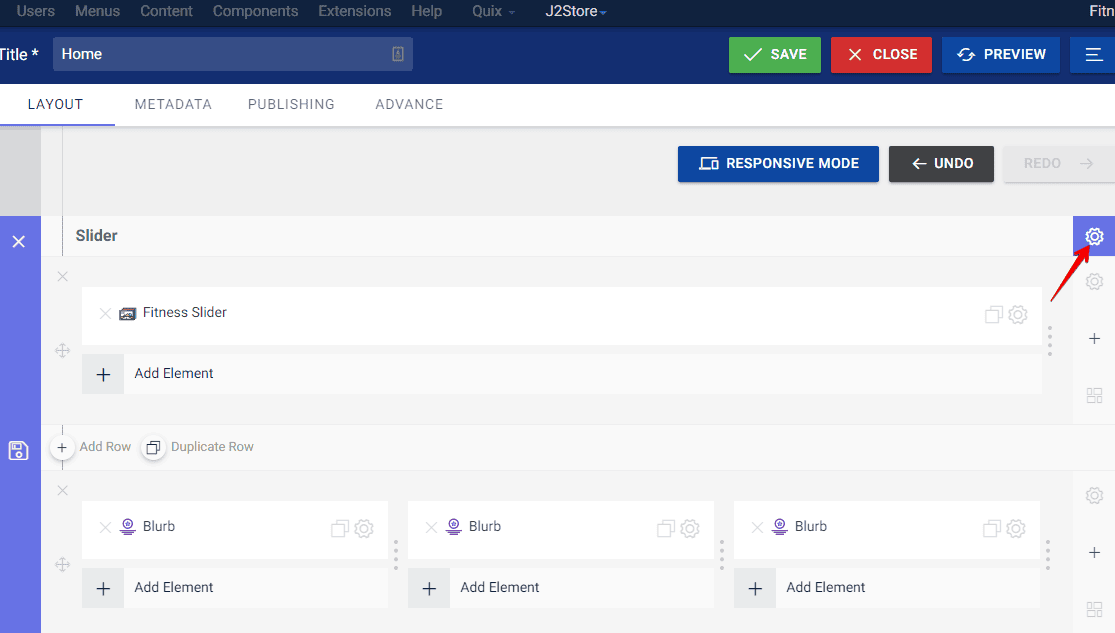Duplicate the second Blurb element

[665, 528]
